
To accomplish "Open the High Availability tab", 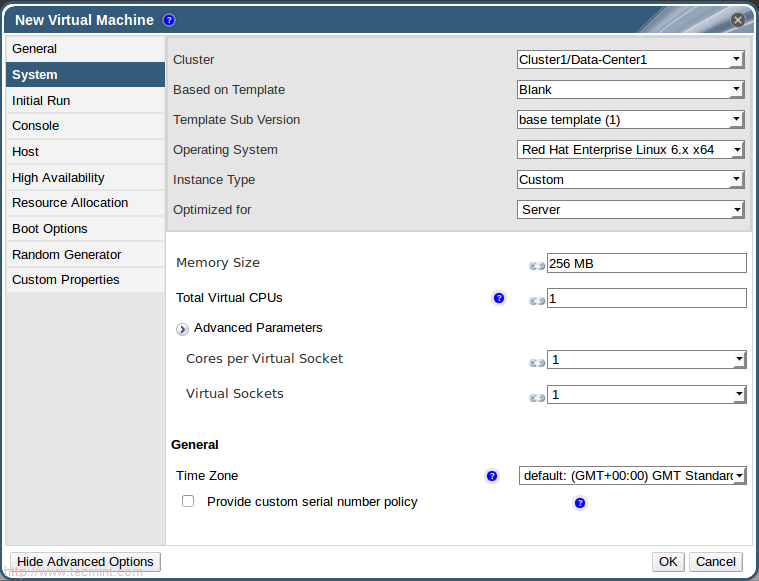I will [58, 178].
